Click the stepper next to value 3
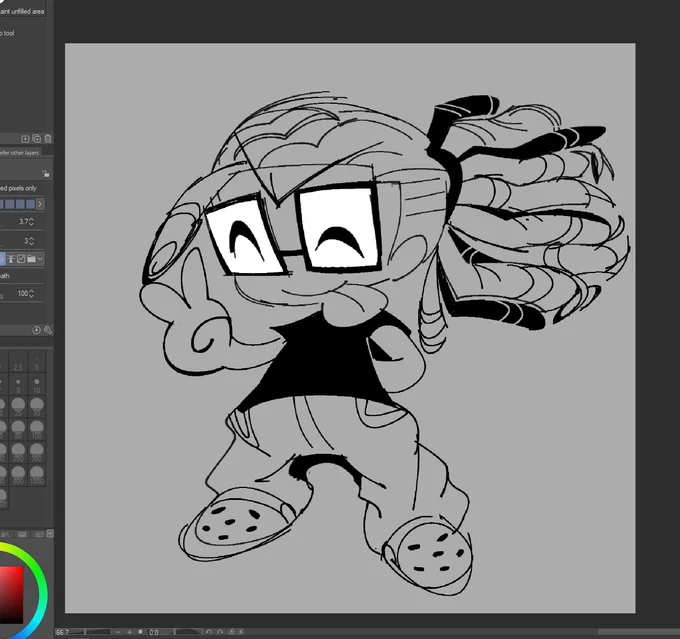Image resolution: width=680 pixels, height=639 pixels. click(31, 241)
